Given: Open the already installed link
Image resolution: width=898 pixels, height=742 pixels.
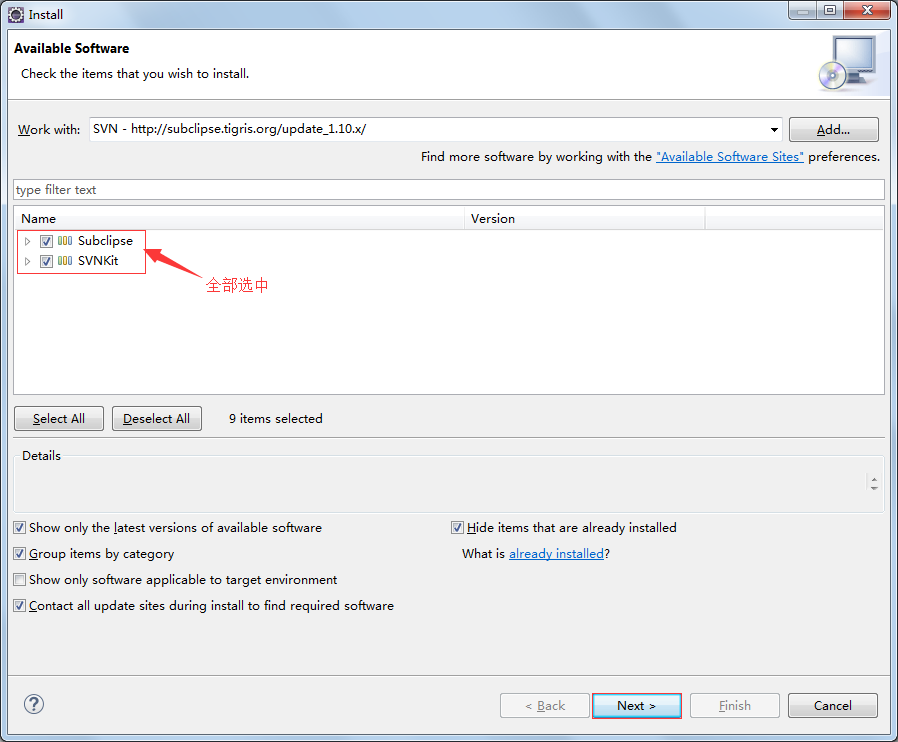Looking at the screenshot, I should pos(556,554).
